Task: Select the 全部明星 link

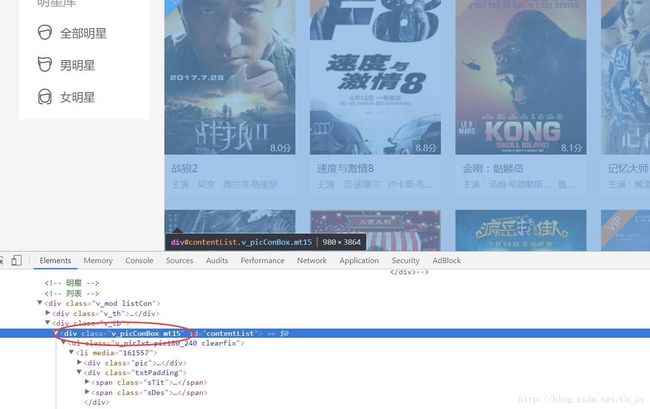Action: [83, 33]
